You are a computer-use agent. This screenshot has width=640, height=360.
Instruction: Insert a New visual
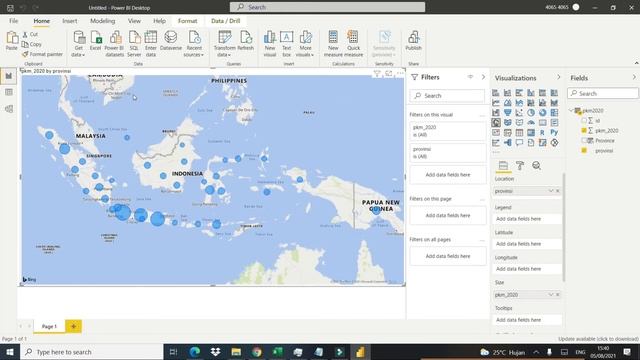(x=270, y=43)
